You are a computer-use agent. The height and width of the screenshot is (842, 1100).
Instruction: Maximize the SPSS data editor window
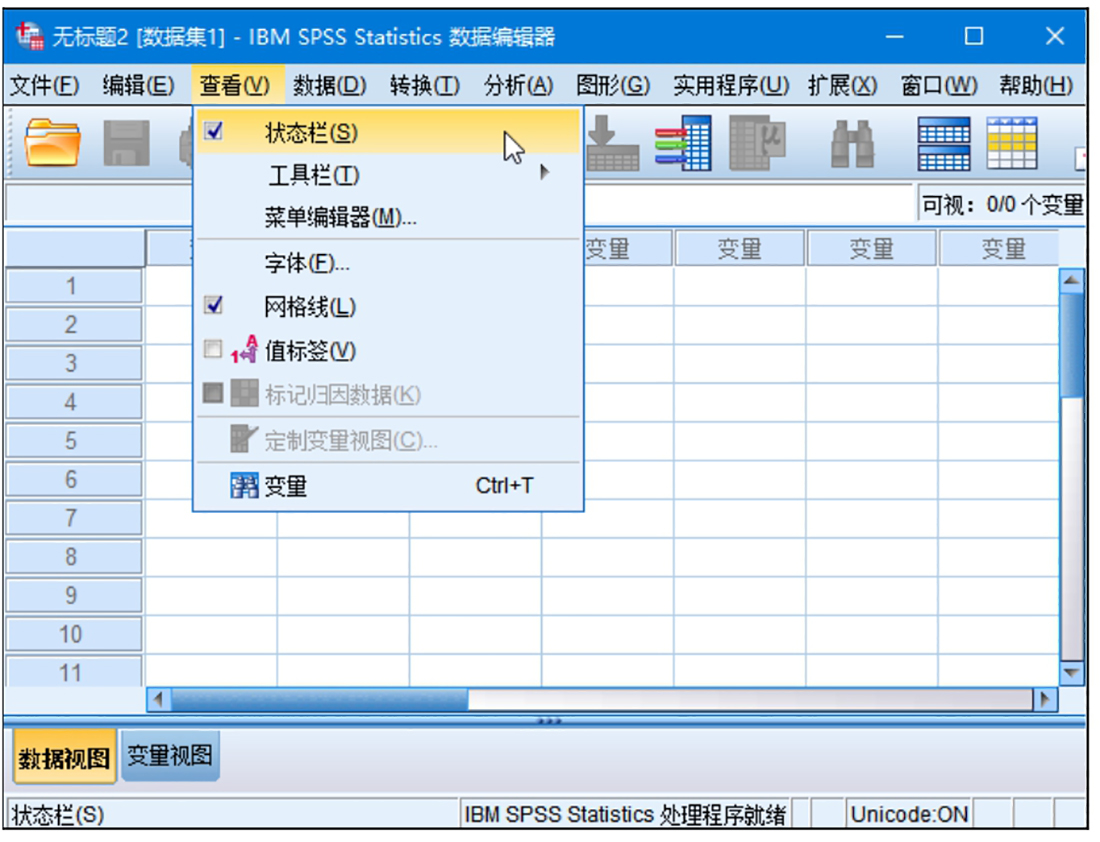(x=974, y=36)
